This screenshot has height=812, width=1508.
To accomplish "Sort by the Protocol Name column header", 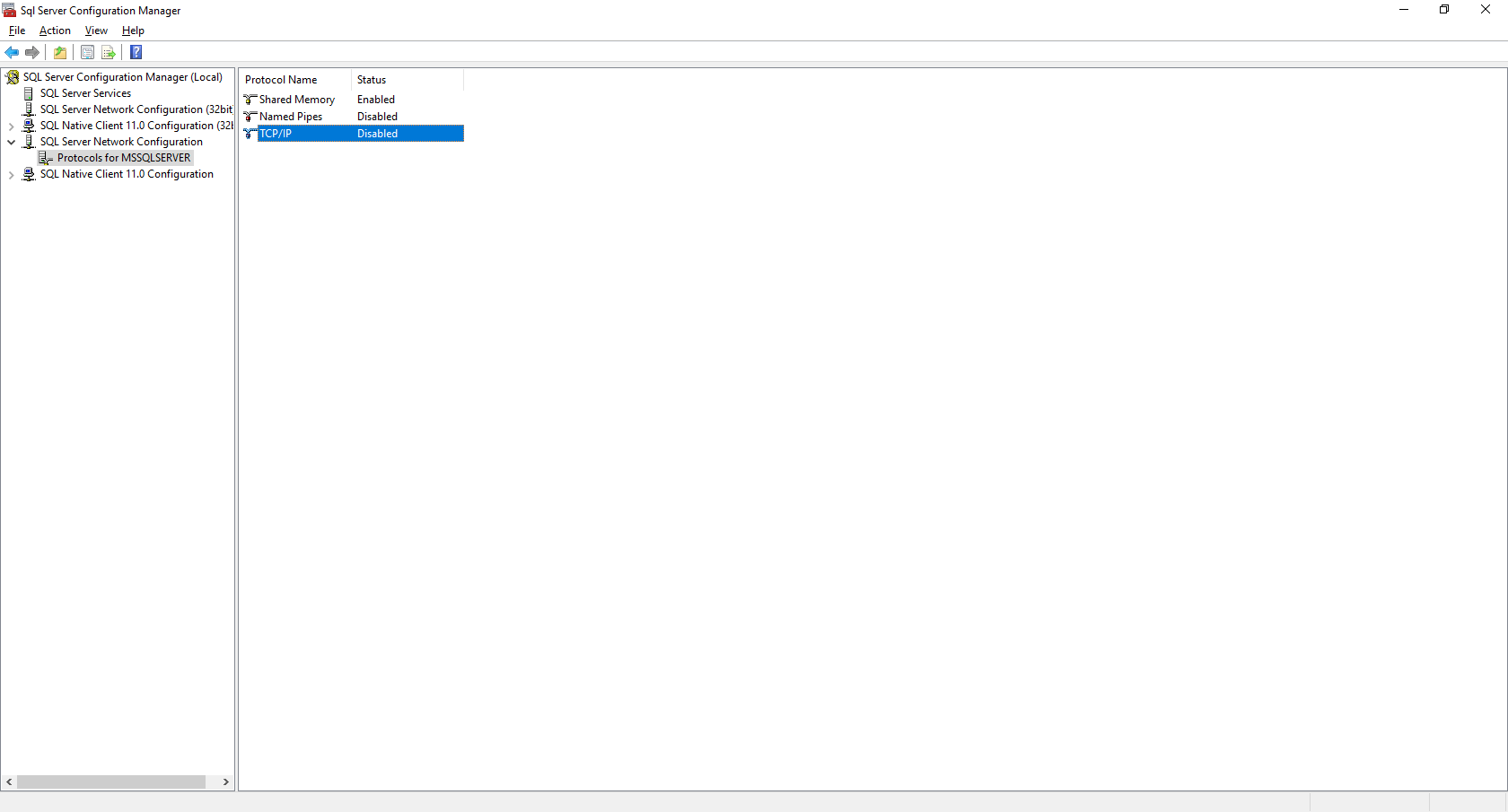I will [x=295, y=80].
